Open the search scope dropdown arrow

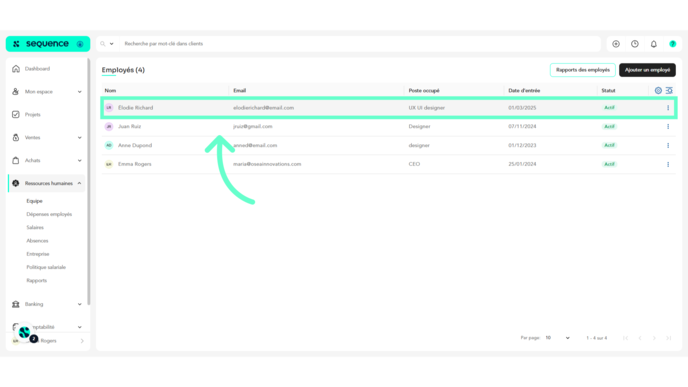[111, 44]
